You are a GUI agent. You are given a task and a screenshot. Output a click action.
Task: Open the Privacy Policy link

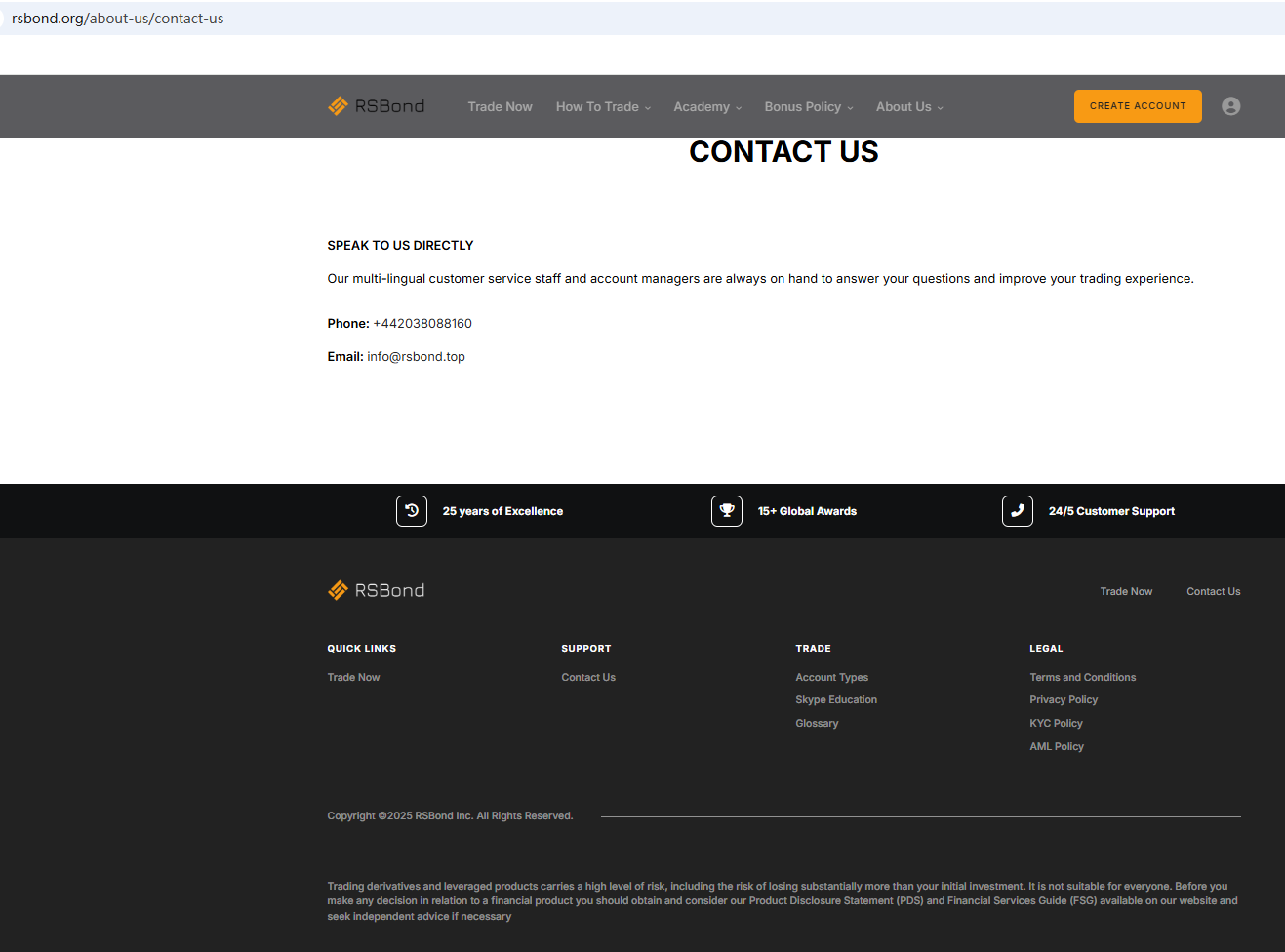(1064, 700)
